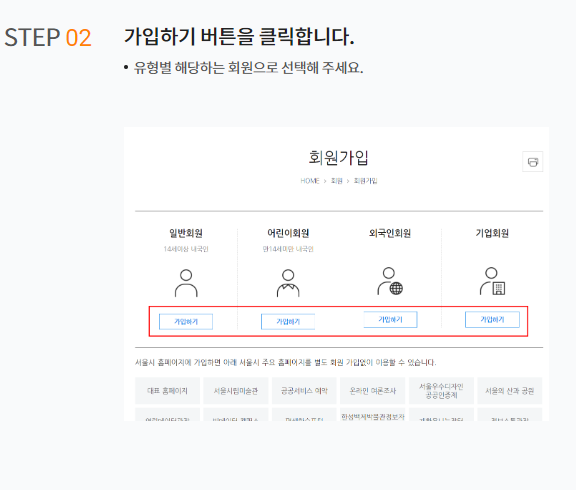Click the print icon beside 회원가입 title
This screenshot has width=576, height=490.
[x=533, y=162]
